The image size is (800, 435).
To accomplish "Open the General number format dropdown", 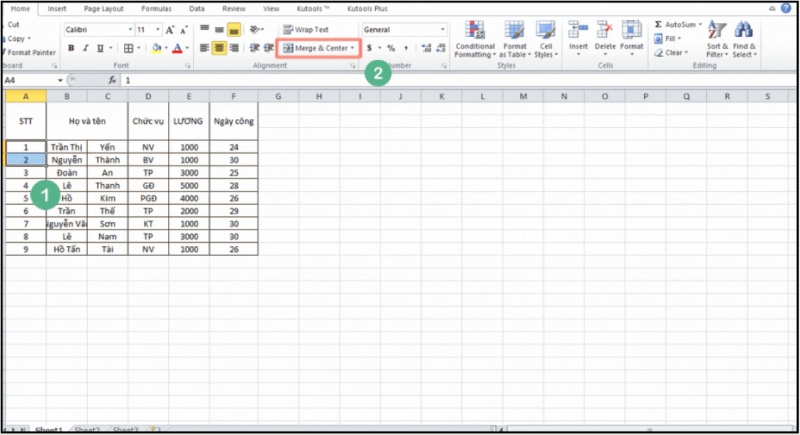I will point(442,30).
